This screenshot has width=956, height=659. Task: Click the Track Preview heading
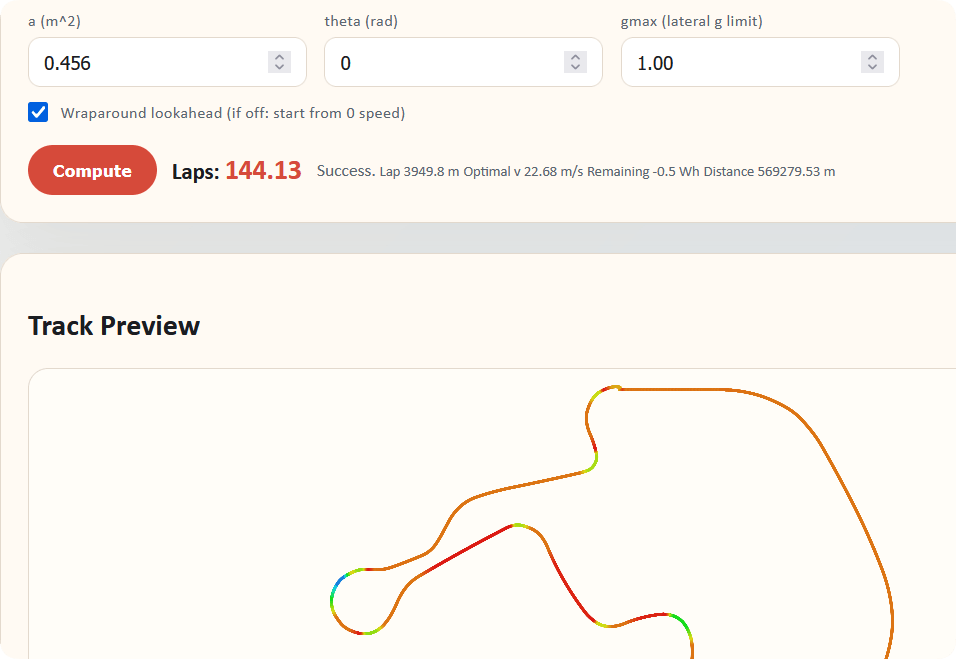click(114, 326)
